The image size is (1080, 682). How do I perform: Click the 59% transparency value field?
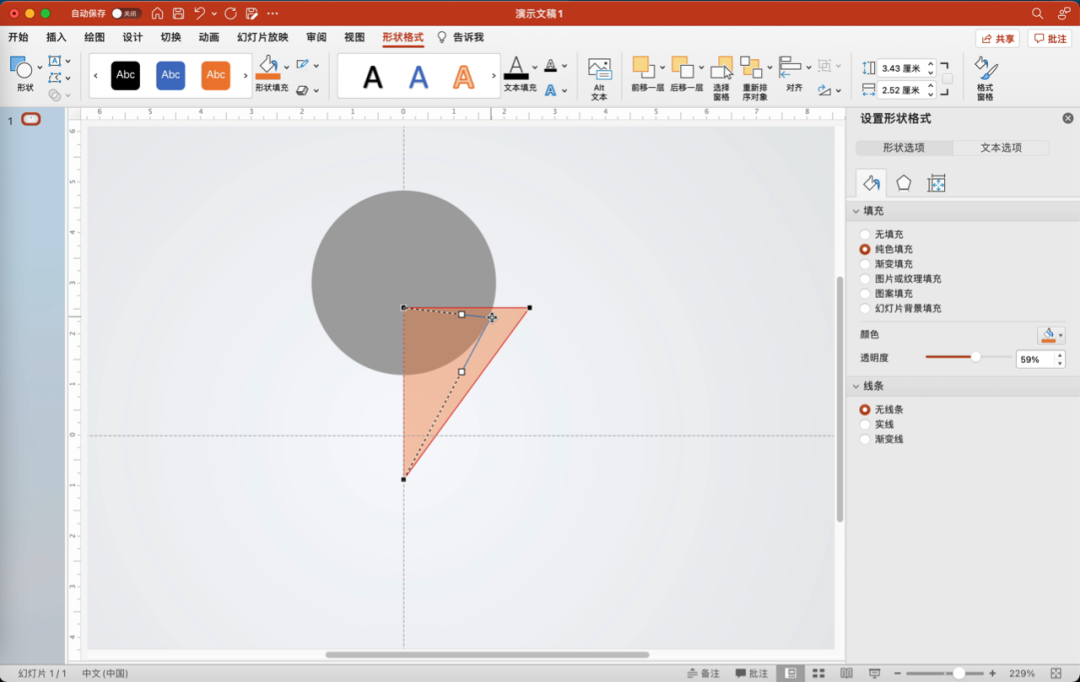[1034, 360]
